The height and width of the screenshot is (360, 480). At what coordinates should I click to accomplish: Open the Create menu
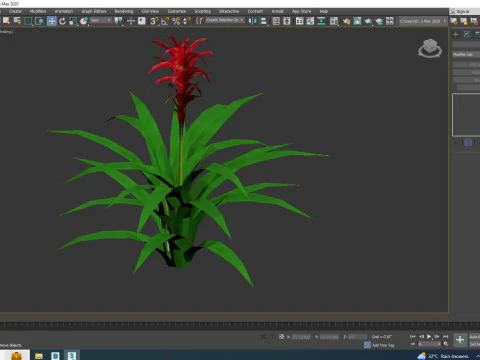(15, 11)
